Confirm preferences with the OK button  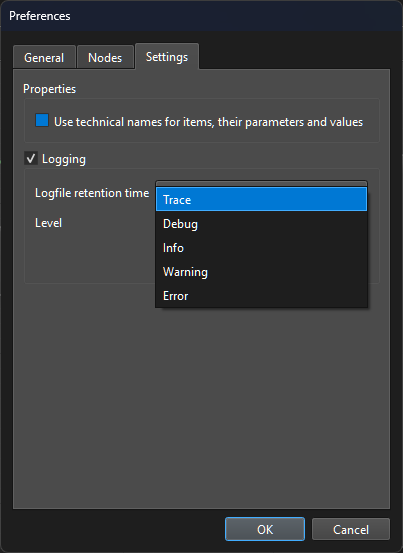point(265,529)
